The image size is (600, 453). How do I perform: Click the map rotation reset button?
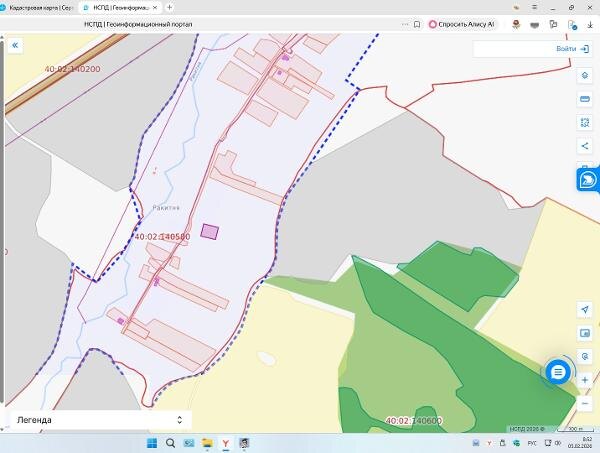click(585, 357)
